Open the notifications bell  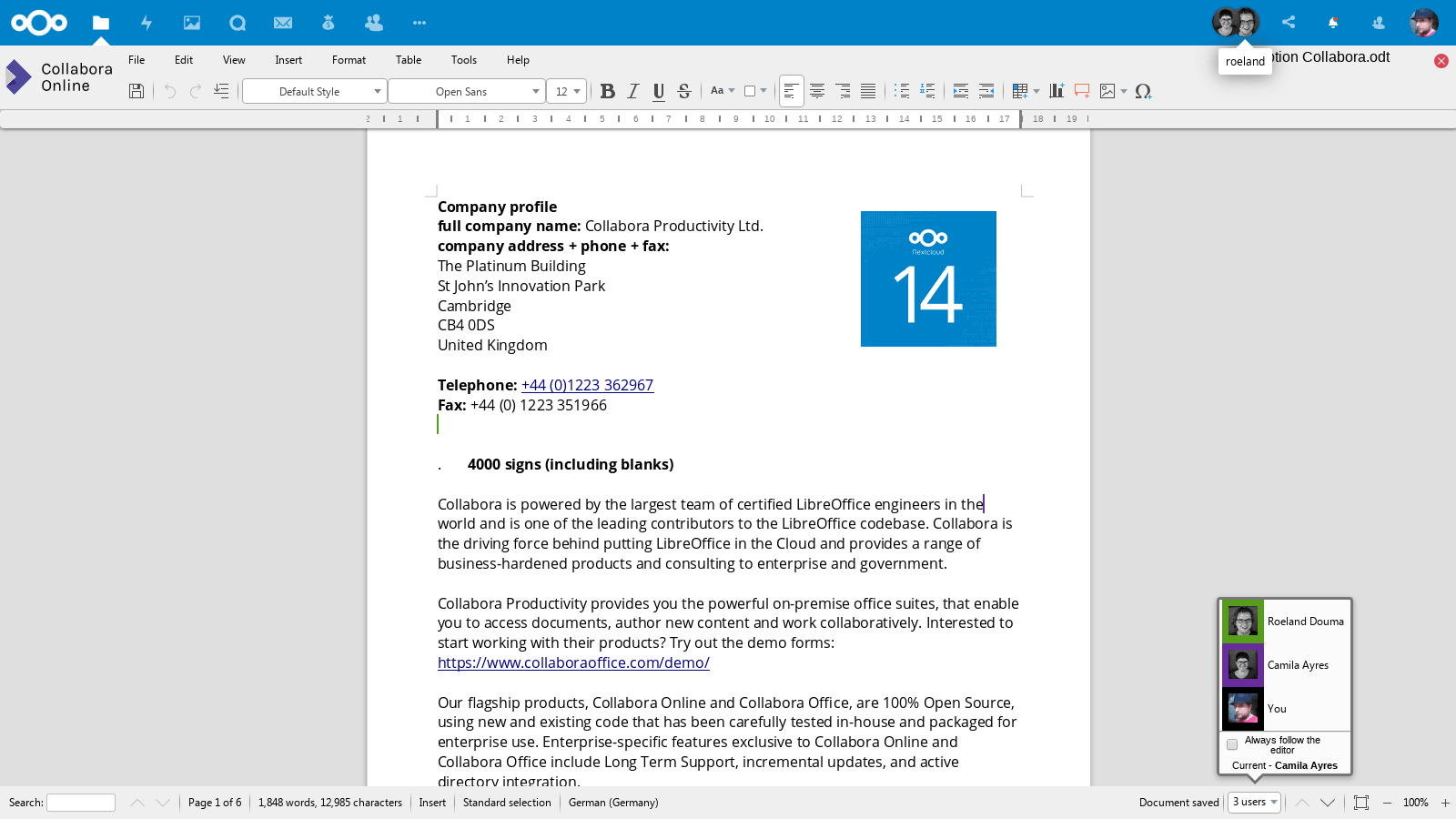pyautogui.click(x=1333, y=23)
